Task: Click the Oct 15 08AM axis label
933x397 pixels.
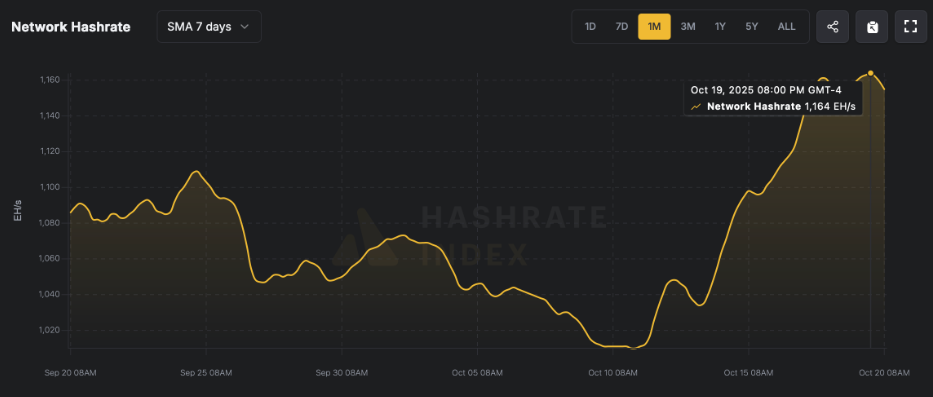Action: point(749,373)
